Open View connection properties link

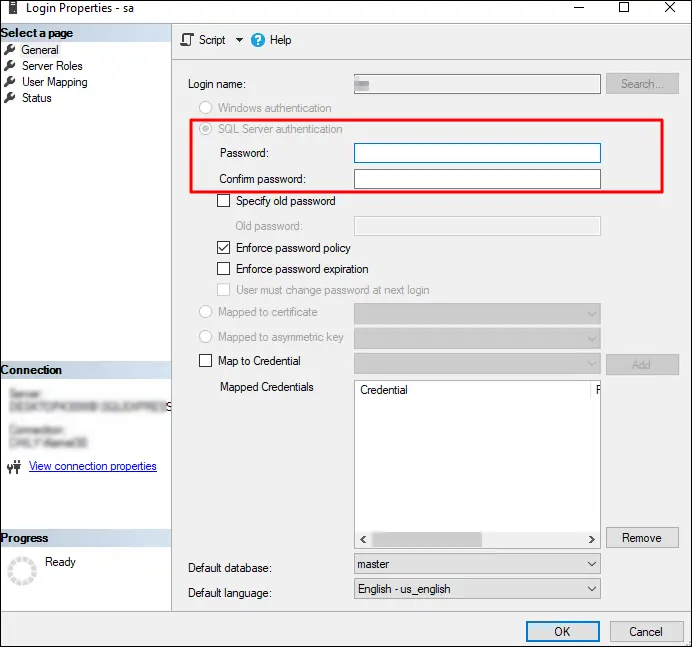(x=93, y=466)
